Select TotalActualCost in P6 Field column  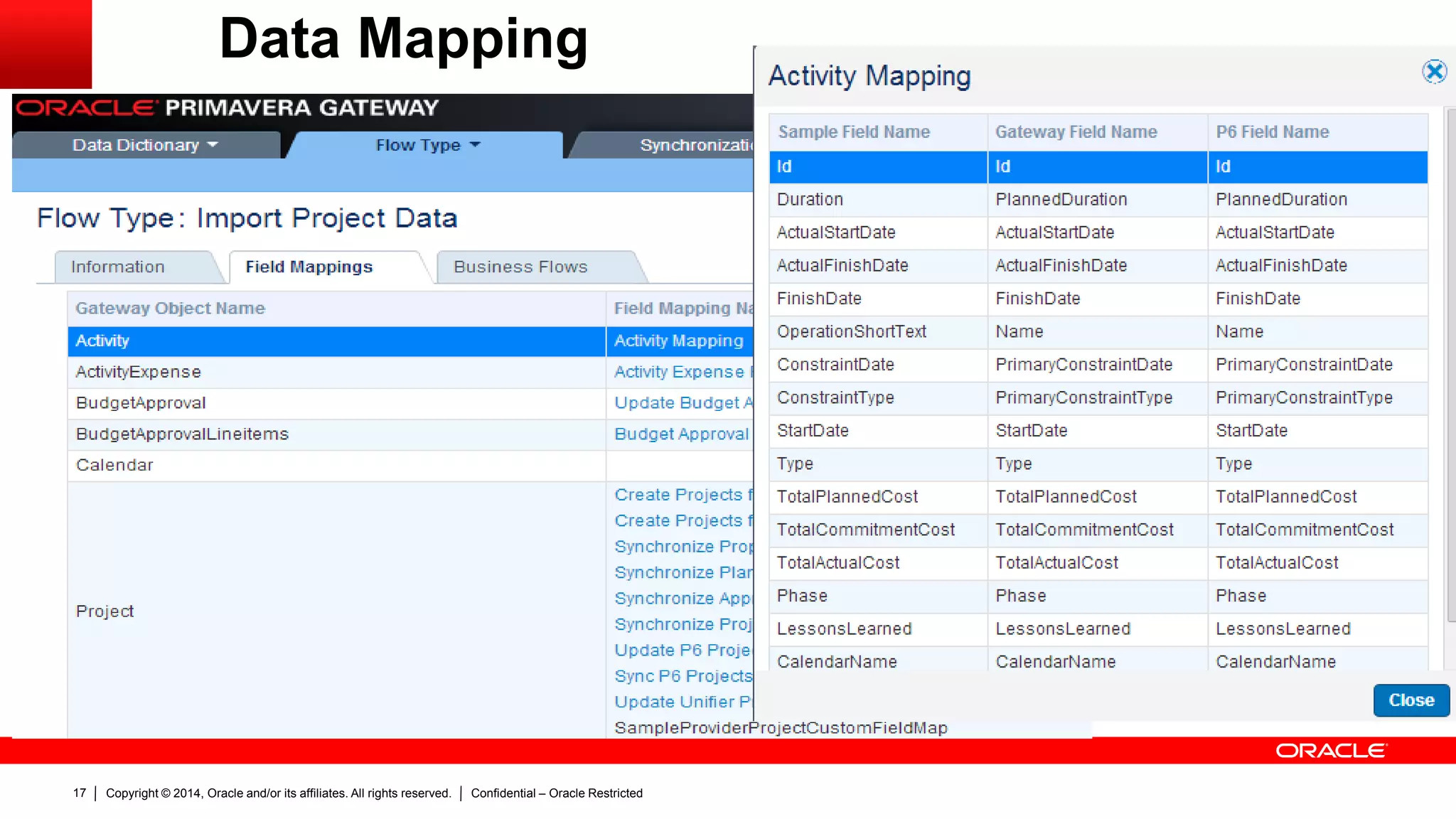pyautogui.click(x=1318, y=563)
